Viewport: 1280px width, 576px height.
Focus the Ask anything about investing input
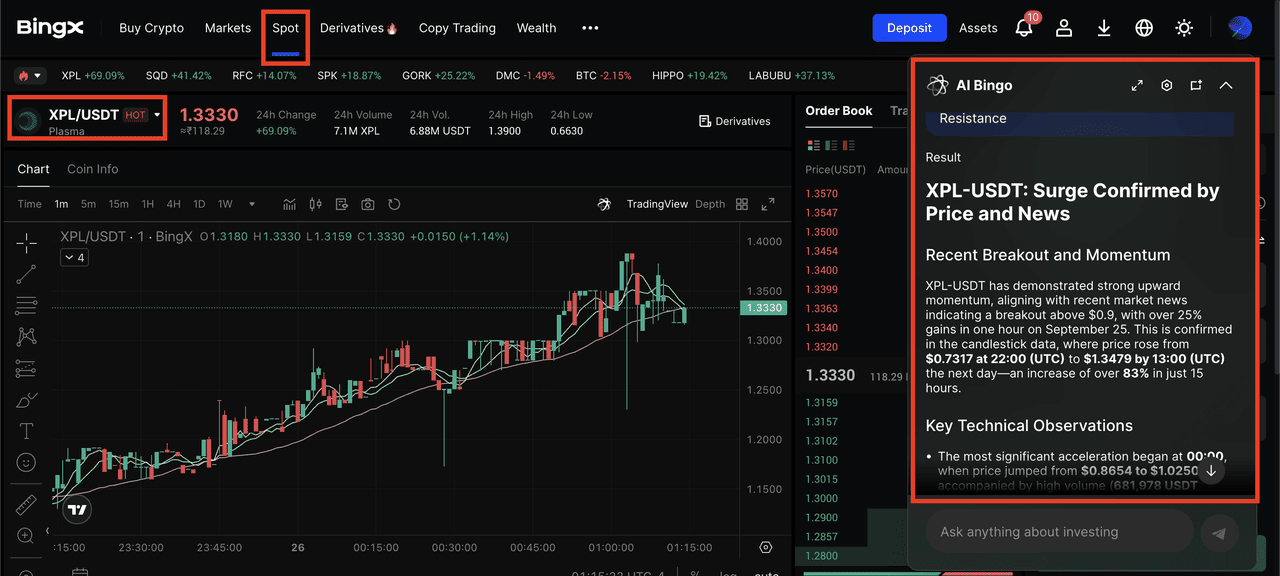1060,532
